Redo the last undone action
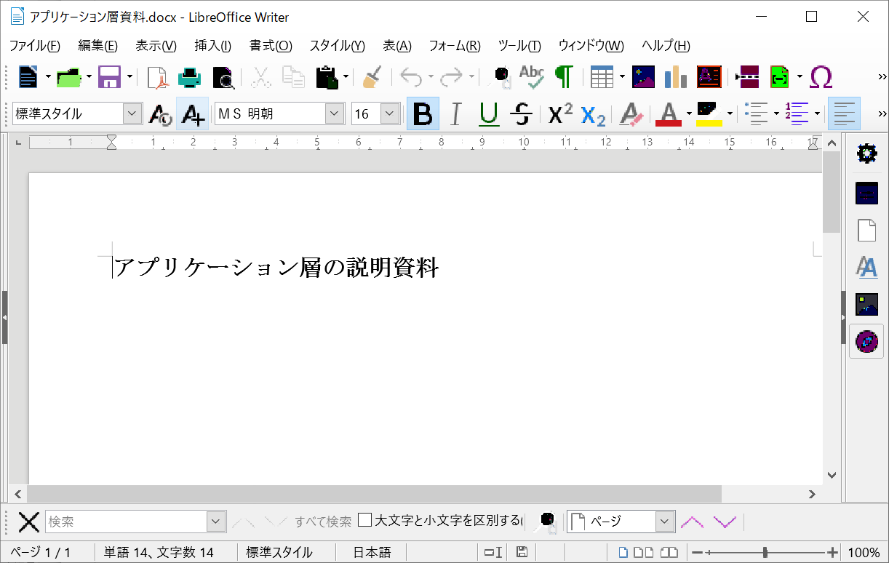Image resolution: width=889 pixels, height=563 pixels. 451,77
